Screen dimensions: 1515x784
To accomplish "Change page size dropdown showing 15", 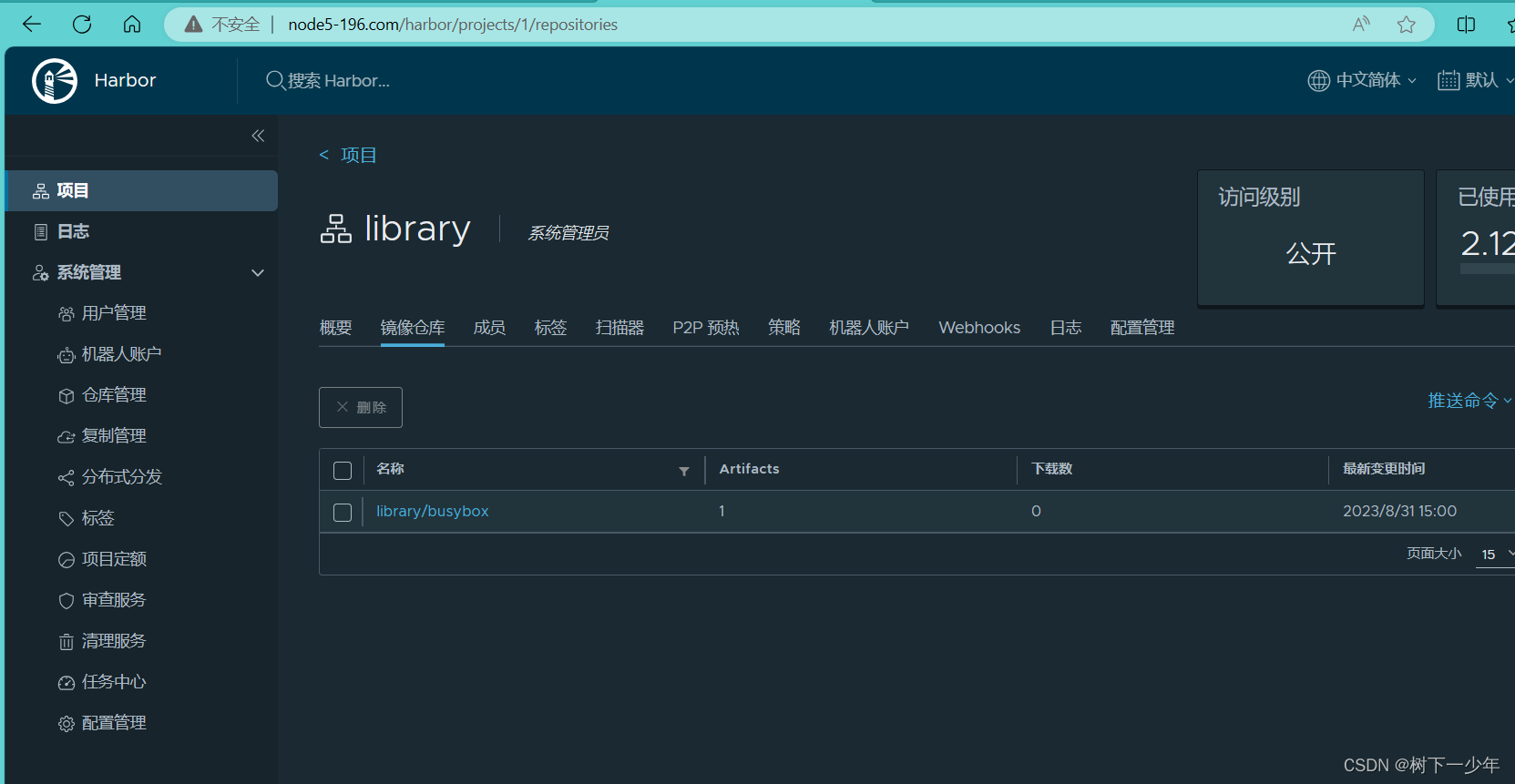I will (1496, 554).
